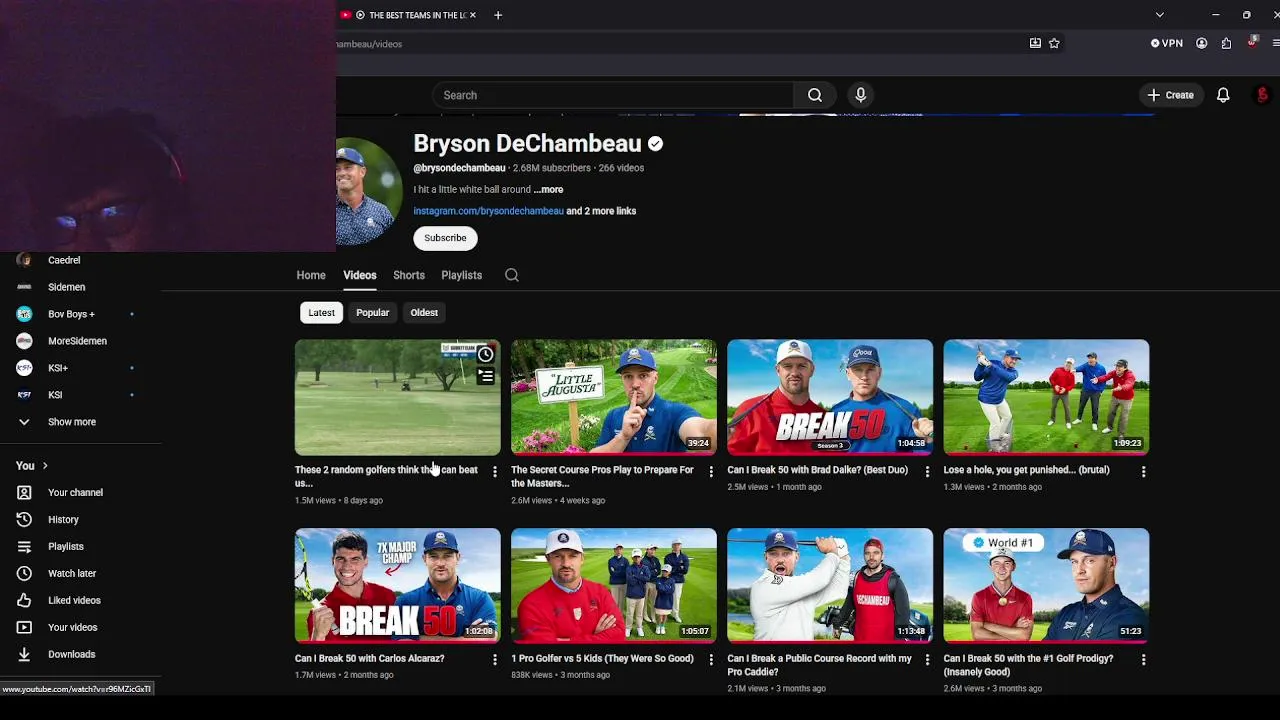
Task: Open 'Lose a hole, you get punished' title
Action: tap(1026, 470)
